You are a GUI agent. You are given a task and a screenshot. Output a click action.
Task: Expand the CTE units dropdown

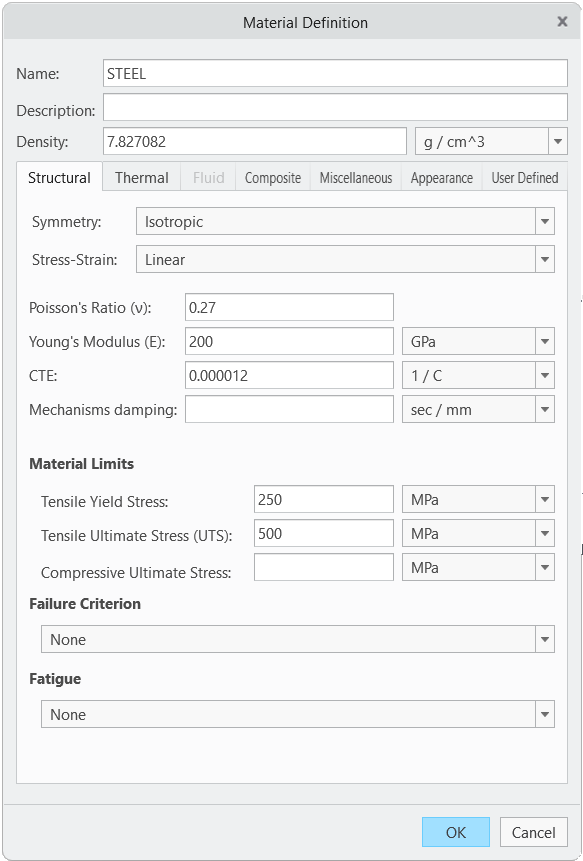tap(545, 375)
